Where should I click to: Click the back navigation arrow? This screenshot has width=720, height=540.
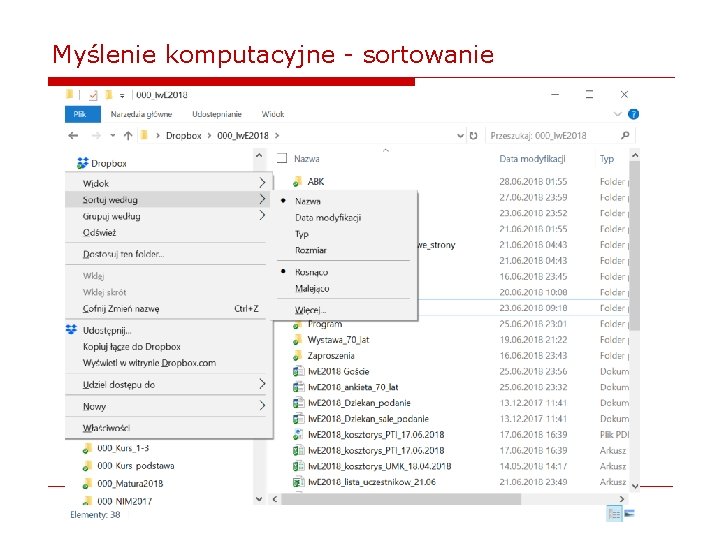73,135
